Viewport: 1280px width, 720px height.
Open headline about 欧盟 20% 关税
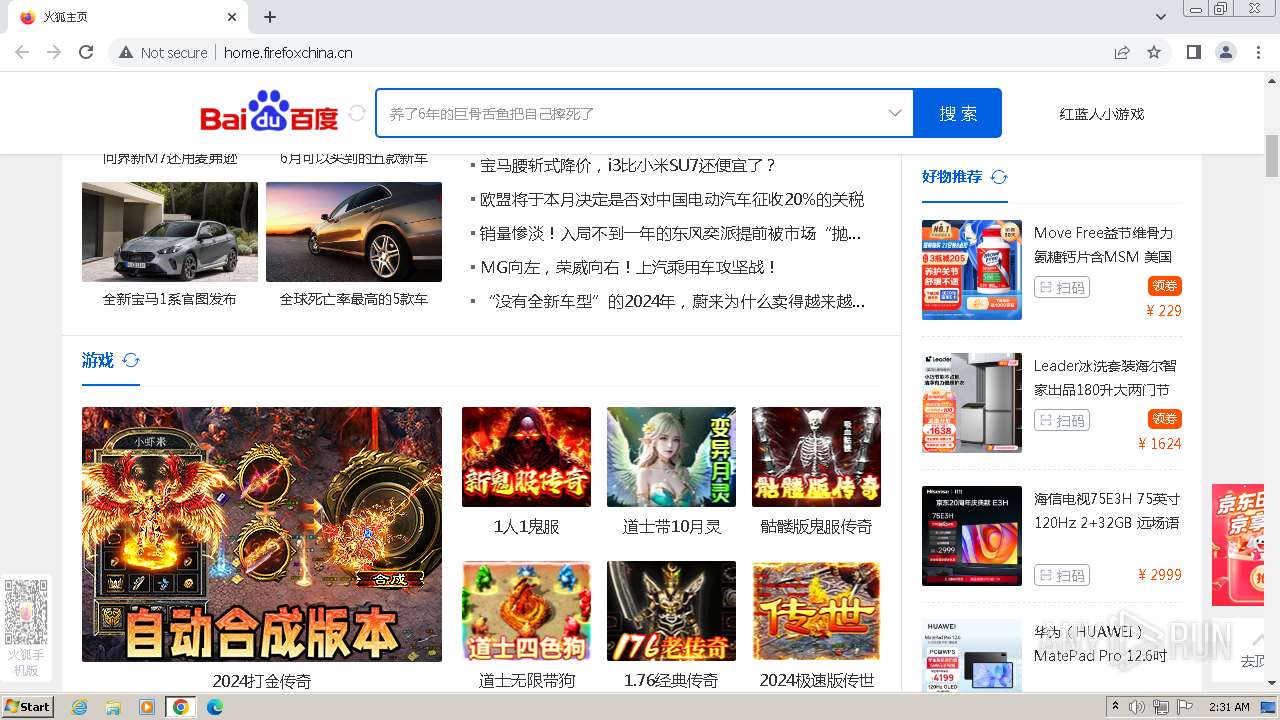pyautogui.click(x=672, y=200)
